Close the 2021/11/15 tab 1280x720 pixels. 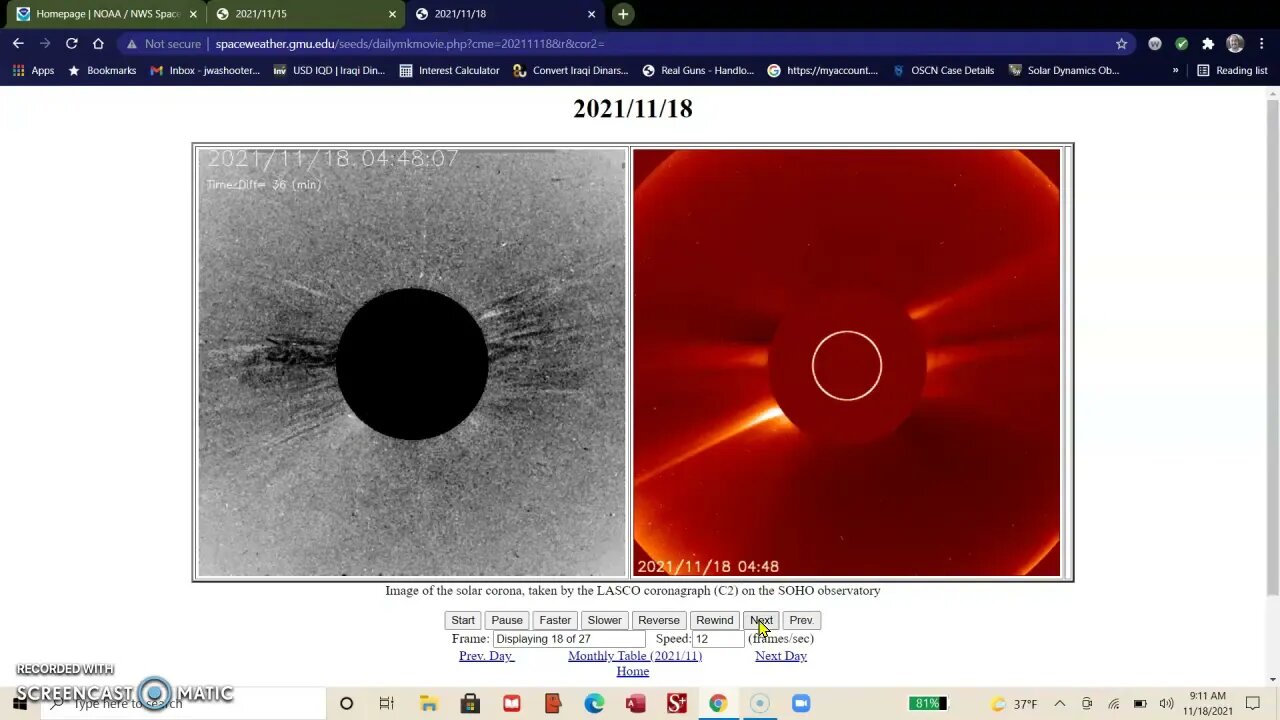[393, 14]
